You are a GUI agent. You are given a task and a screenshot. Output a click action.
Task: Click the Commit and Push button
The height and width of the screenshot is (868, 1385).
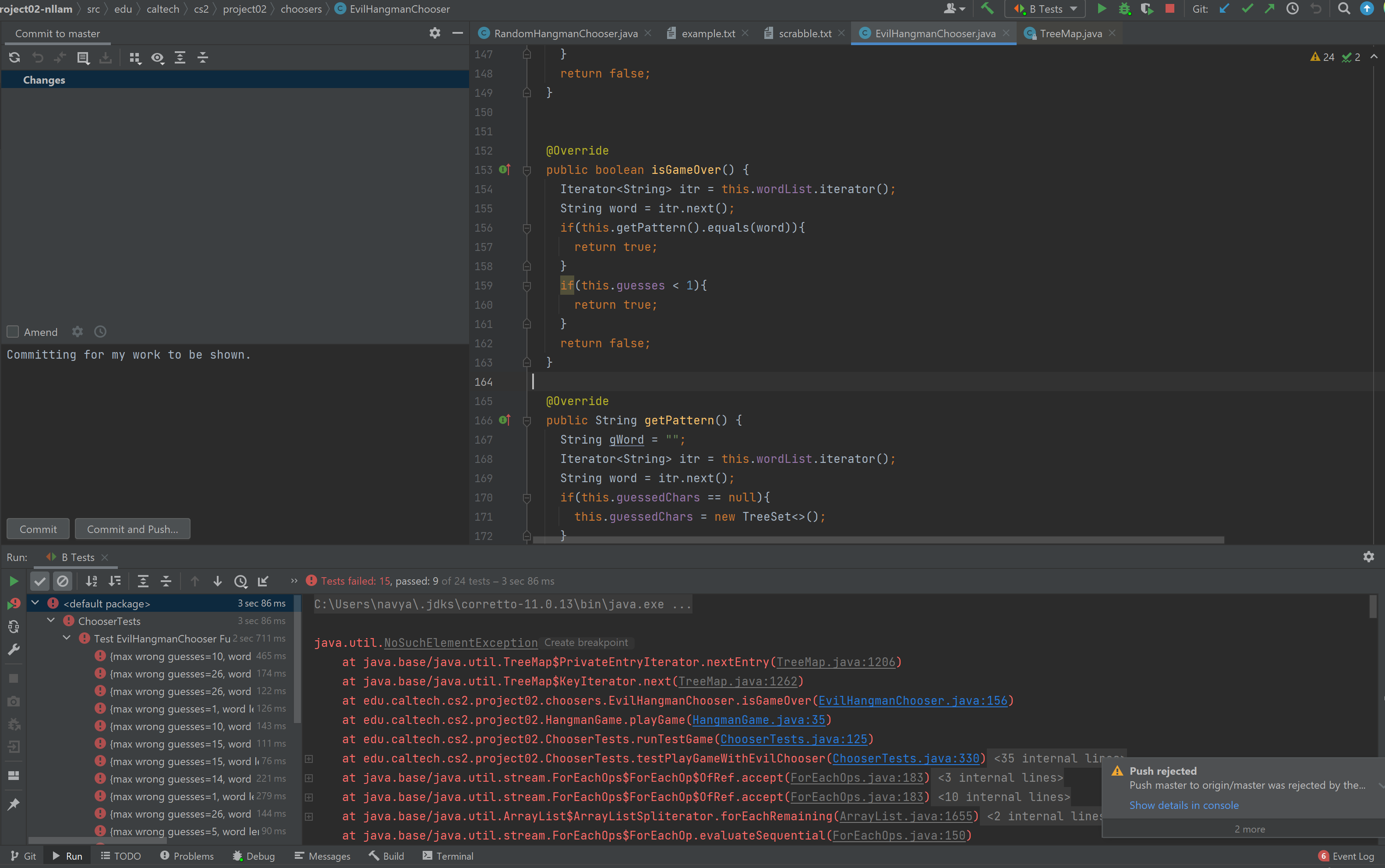click(132, 529)
